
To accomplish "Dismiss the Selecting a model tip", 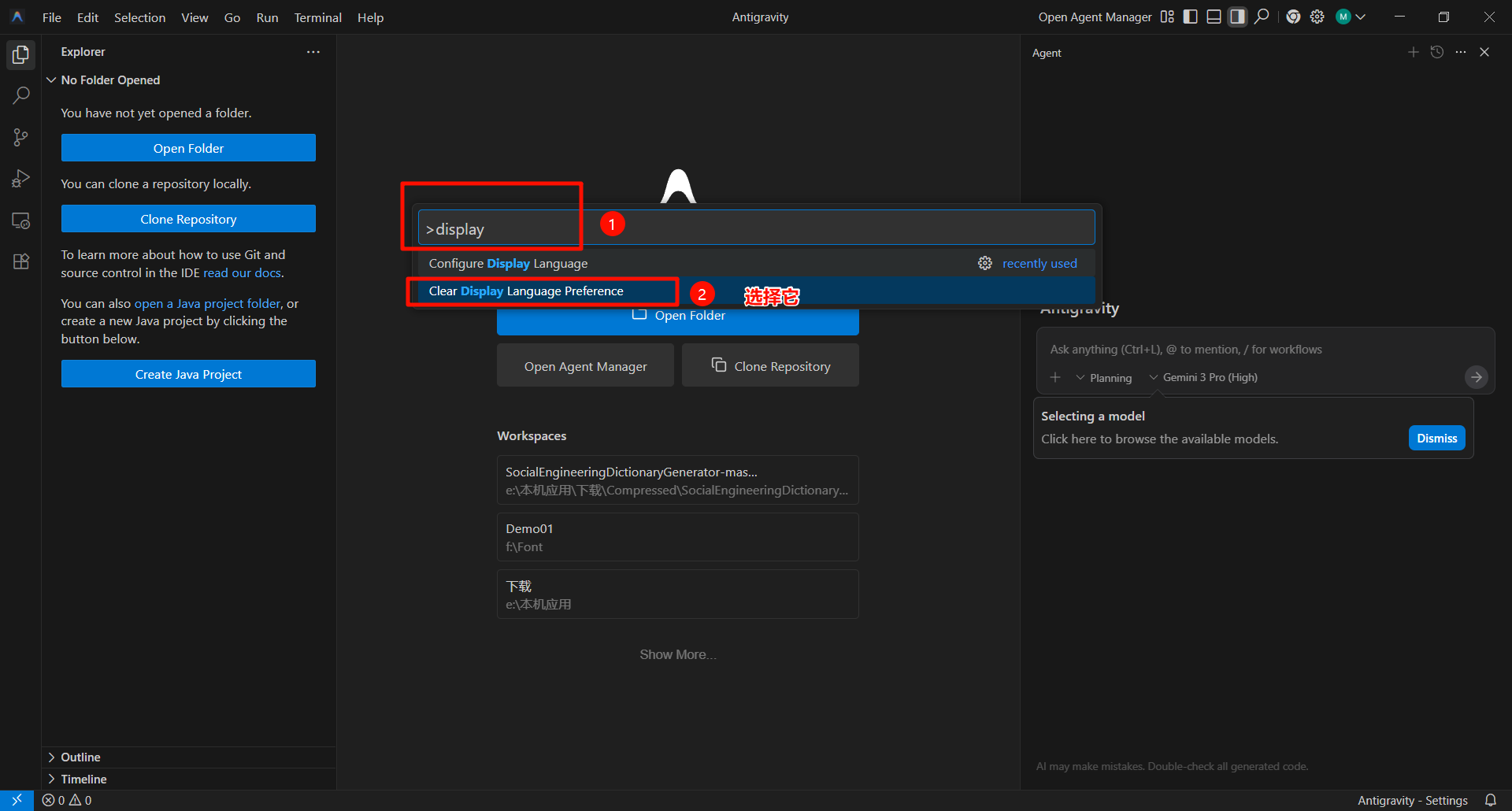I will [x=1436, y=439].
